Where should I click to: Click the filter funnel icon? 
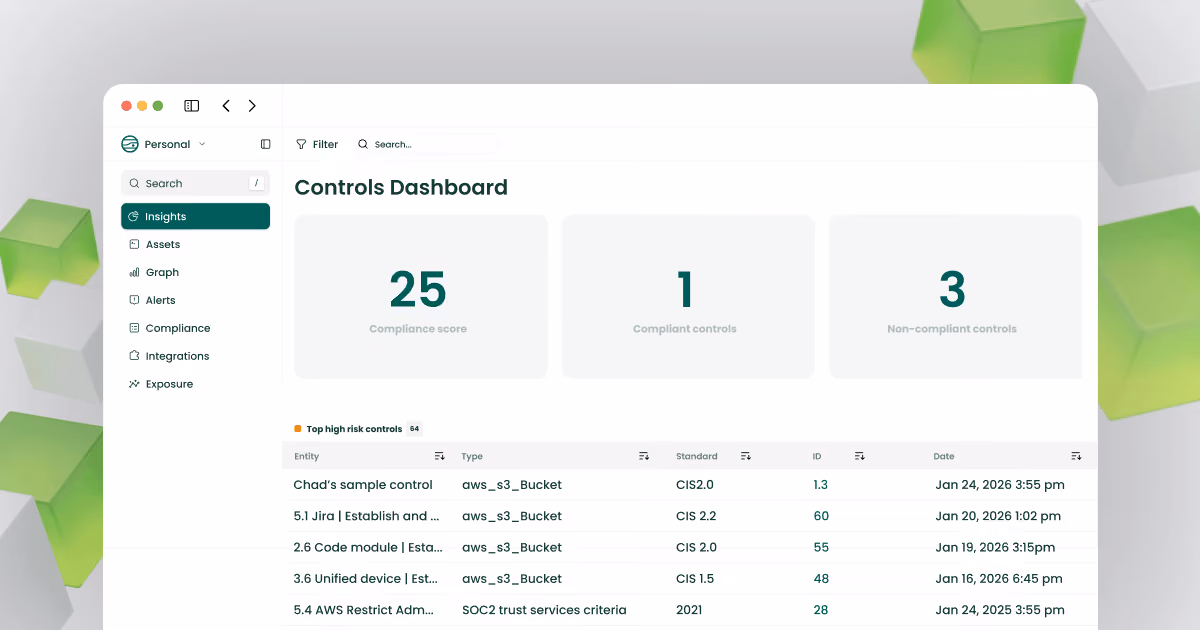(301, 144)
